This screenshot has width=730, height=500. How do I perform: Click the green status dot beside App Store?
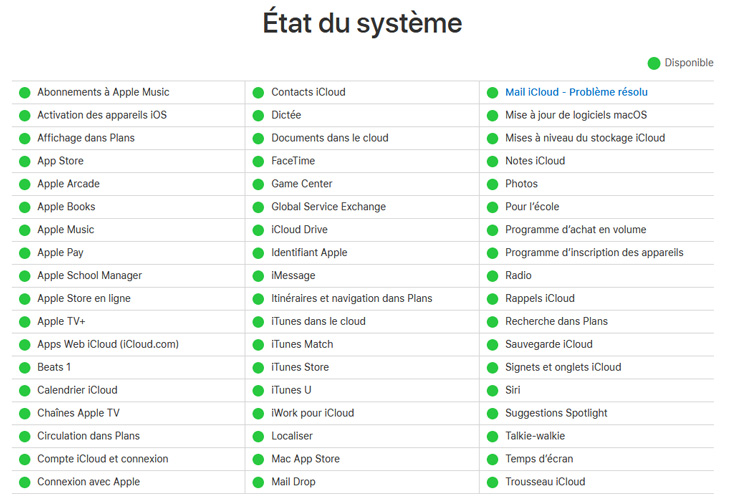click(25, 162)
